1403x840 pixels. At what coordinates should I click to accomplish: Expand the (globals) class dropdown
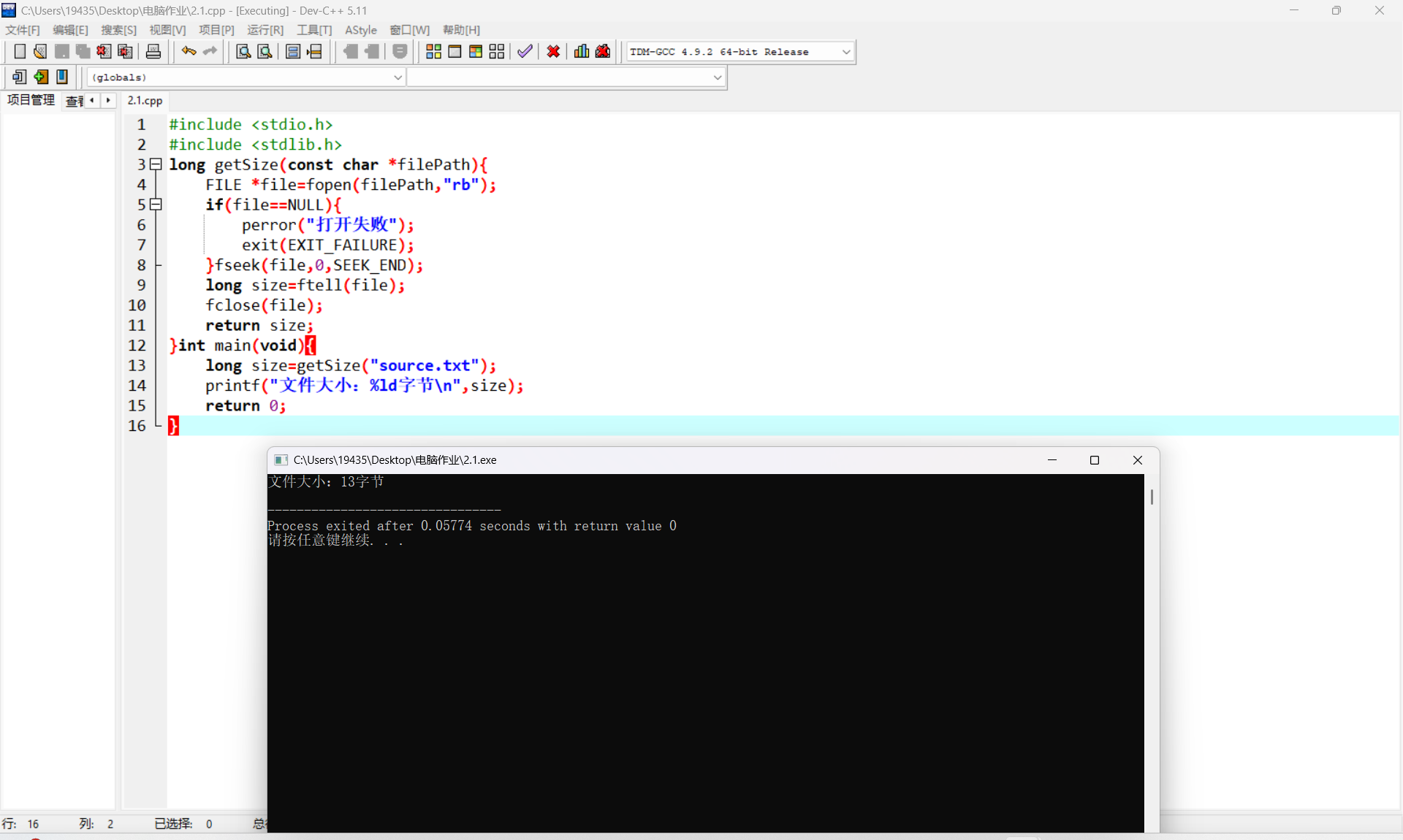tap(398, 77)
